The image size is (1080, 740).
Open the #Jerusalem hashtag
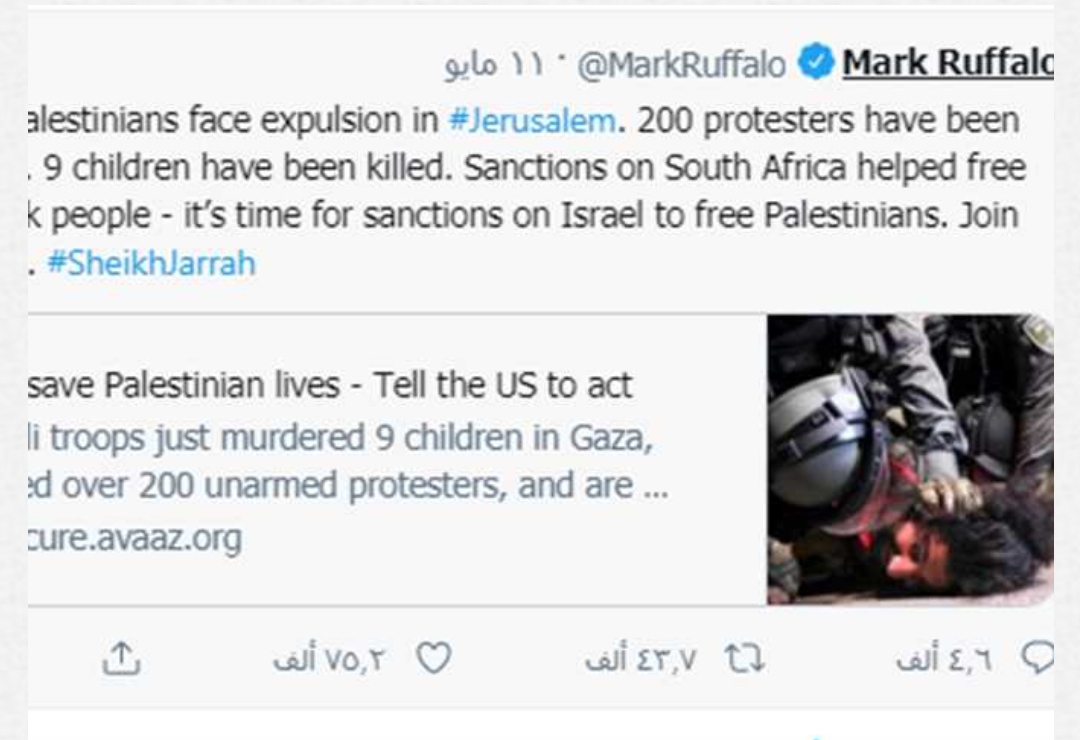(532, 121)
